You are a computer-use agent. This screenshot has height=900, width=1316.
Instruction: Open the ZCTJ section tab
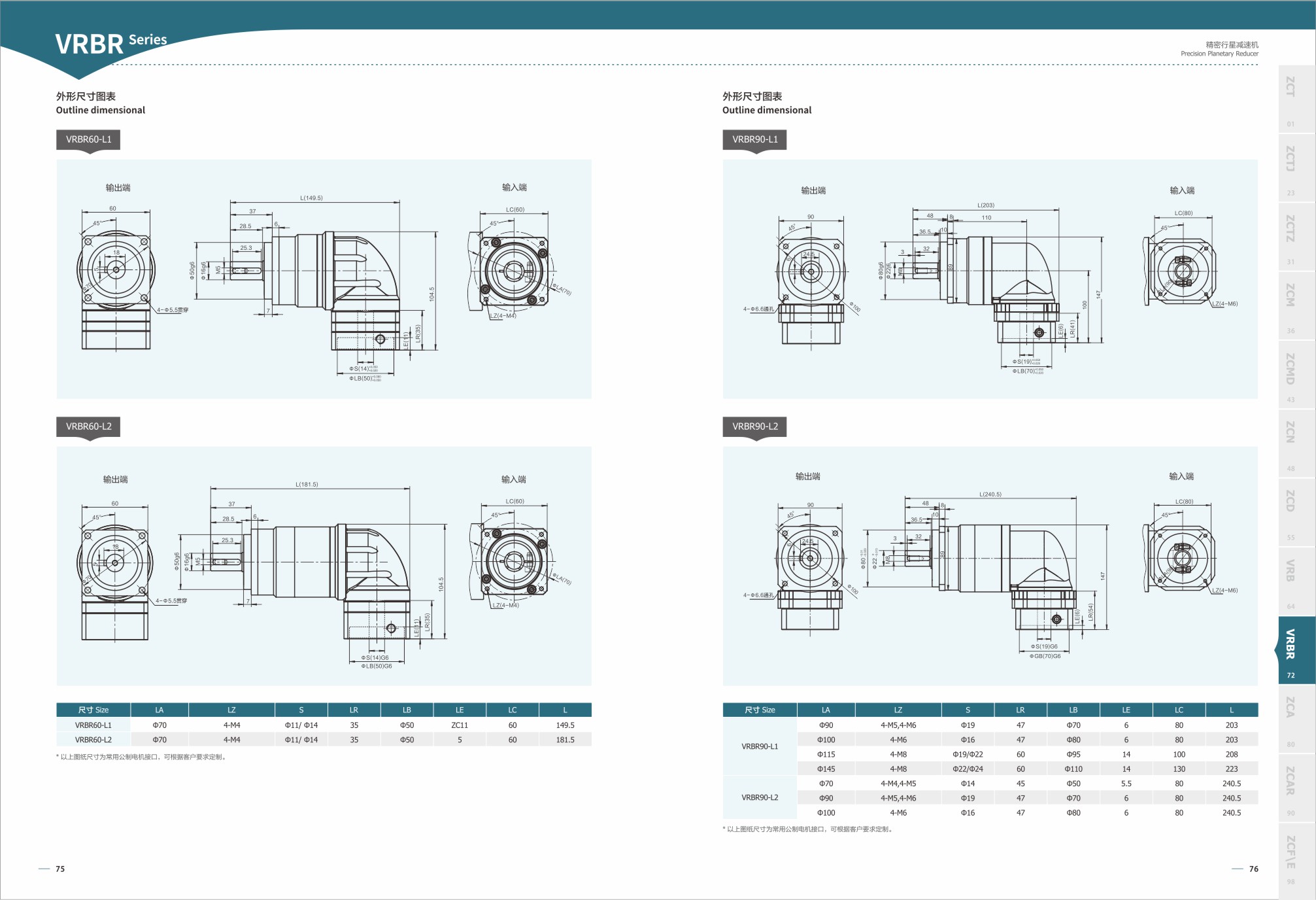[1297, 168]
